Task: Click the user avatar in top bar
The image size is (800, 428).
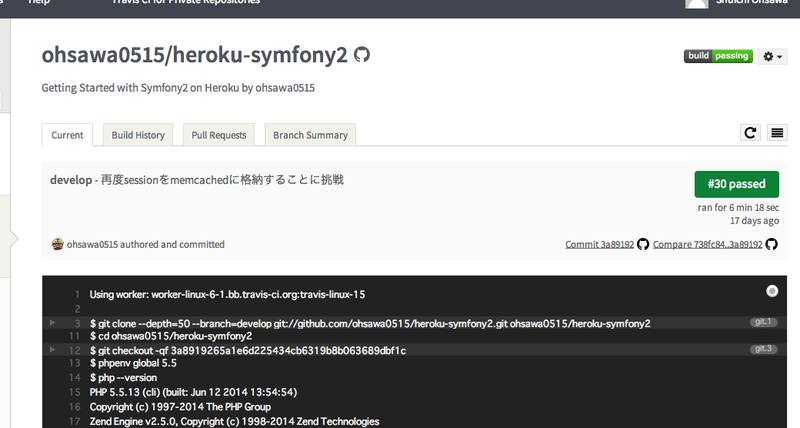Action: (696, 4)
